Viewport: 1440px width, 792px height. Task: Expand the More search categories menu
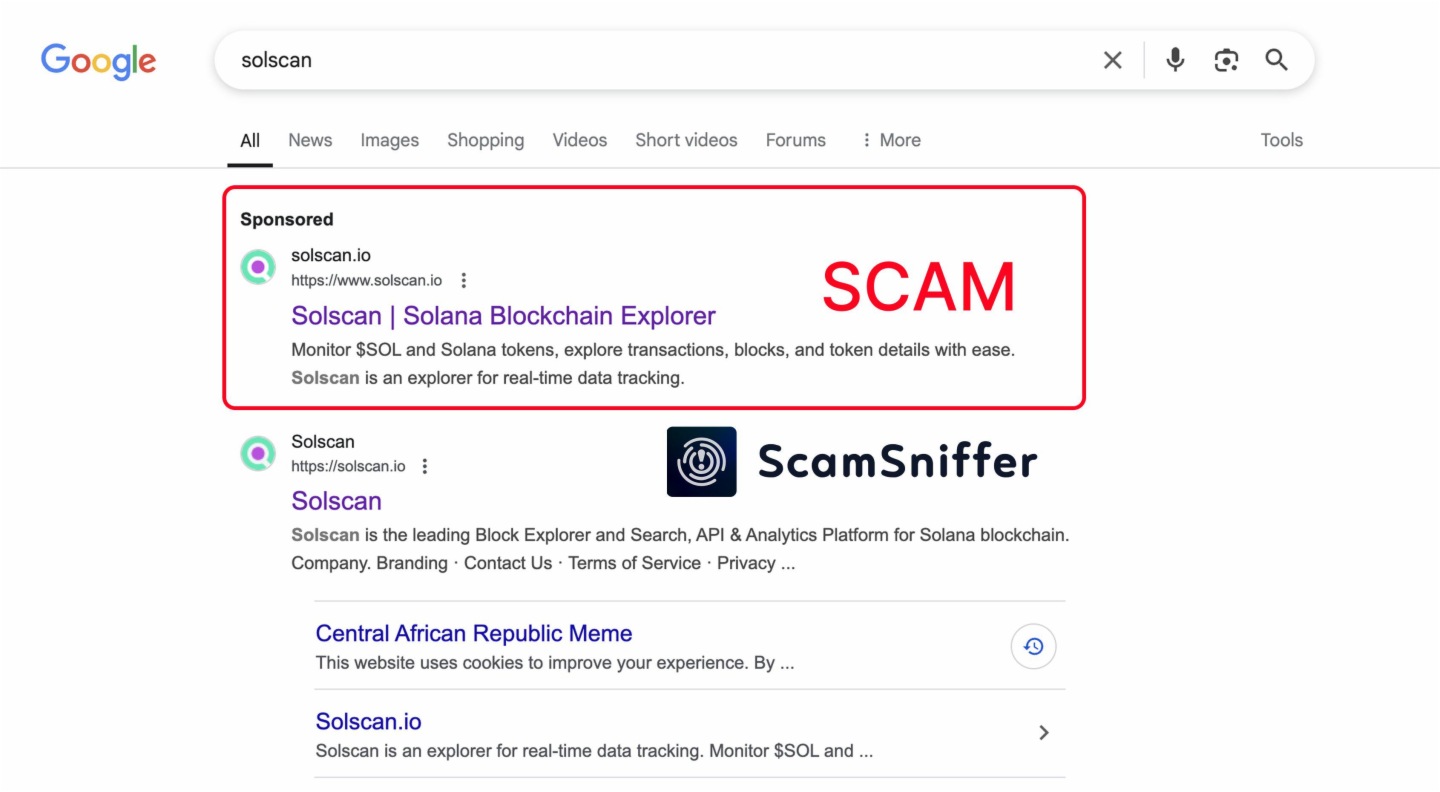[x=889, y=140]
